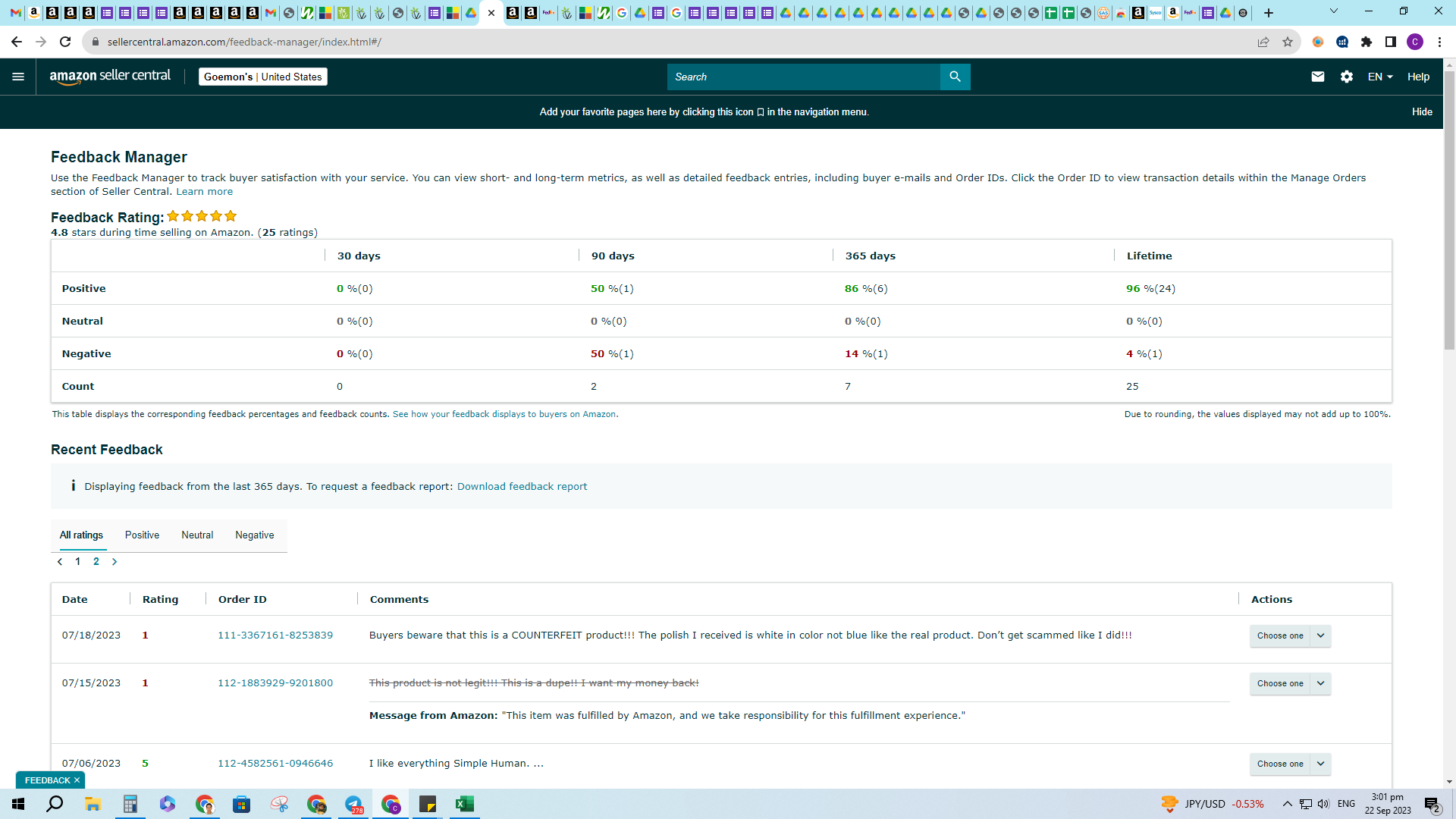Switch to the Positive ratings tab
This screenshot has width=1456, height=819.
(x=142, y=535)
